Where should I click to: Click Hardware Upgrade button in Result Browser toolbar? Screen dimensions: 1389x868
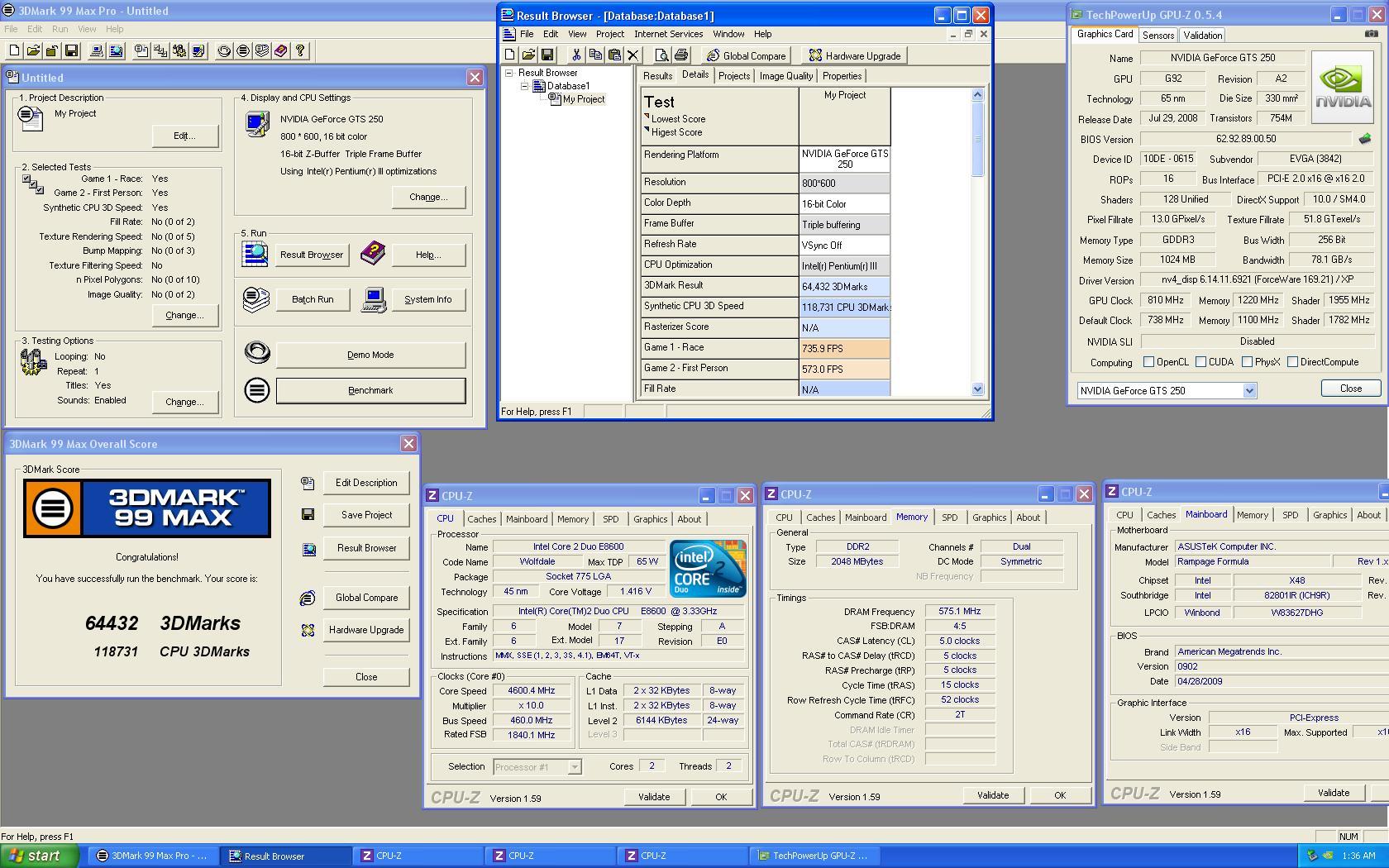coord(855,55)
